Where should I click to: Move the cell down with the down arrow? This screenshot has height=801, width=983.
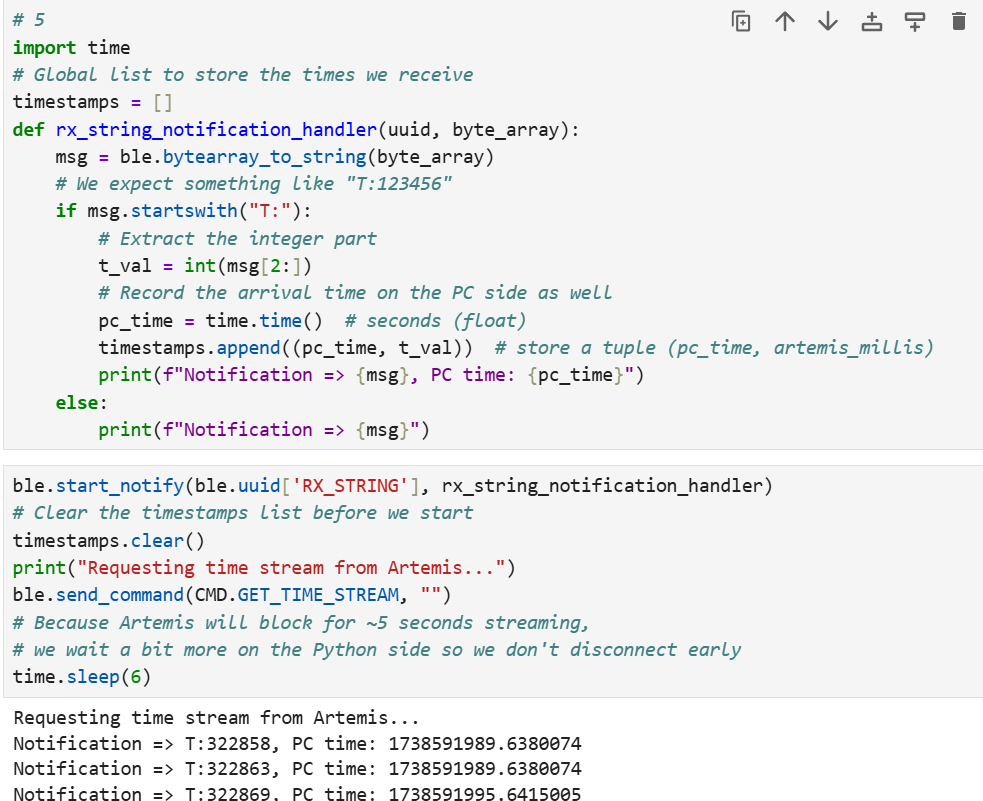828,21
